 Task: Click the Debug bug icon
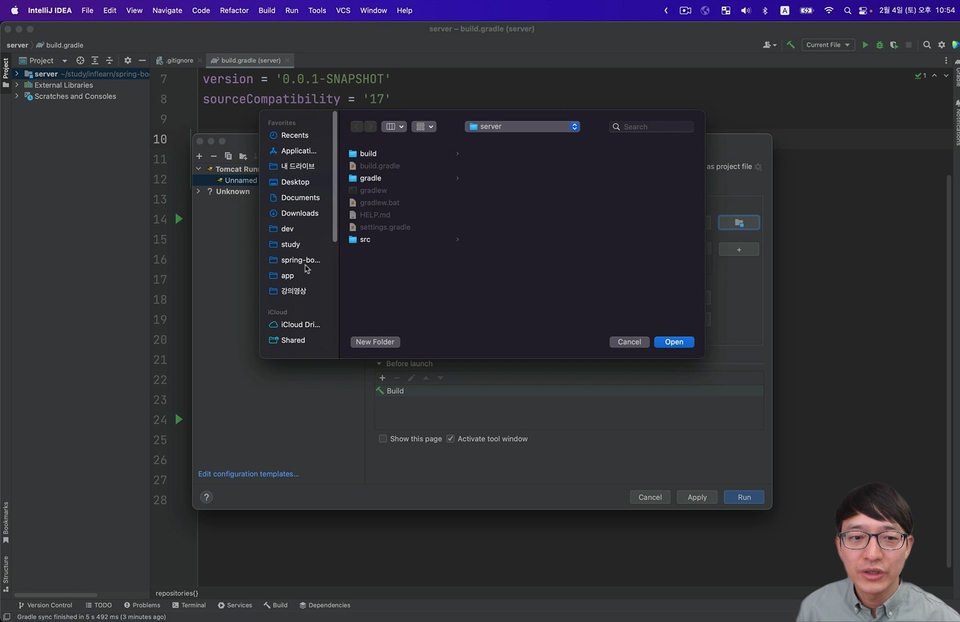[x=879, y=45]
